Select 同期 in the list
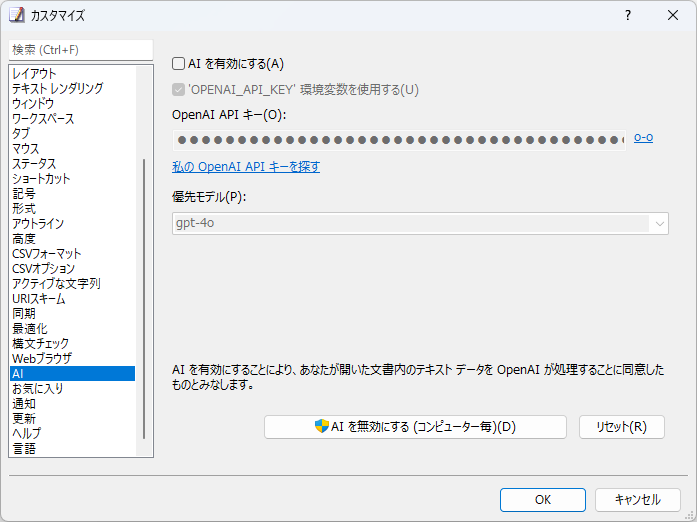This screenshot has height=522, width=697. click(72, 313)
